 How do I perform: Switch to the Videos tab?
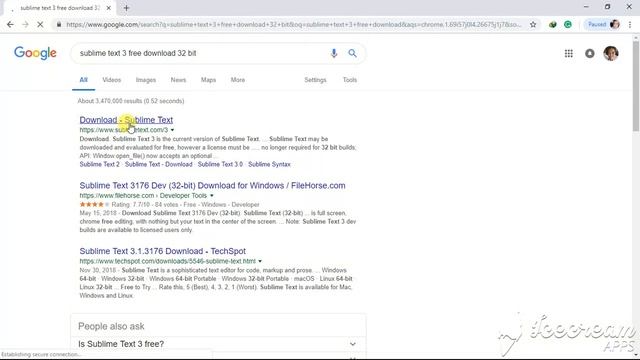pos(111,80)
